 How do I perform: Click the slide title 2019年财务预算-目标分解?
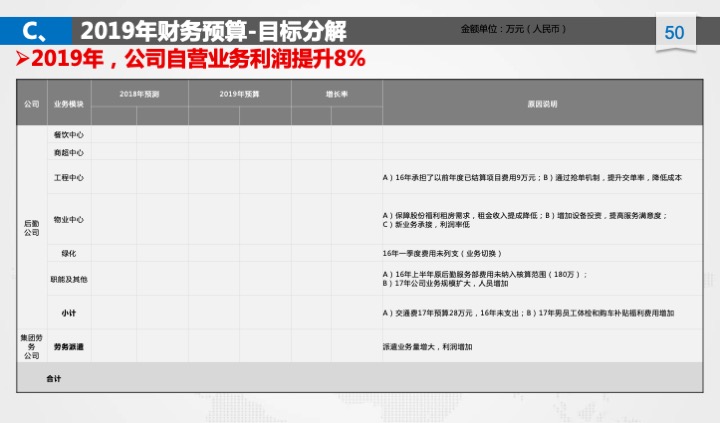point(213,31)
